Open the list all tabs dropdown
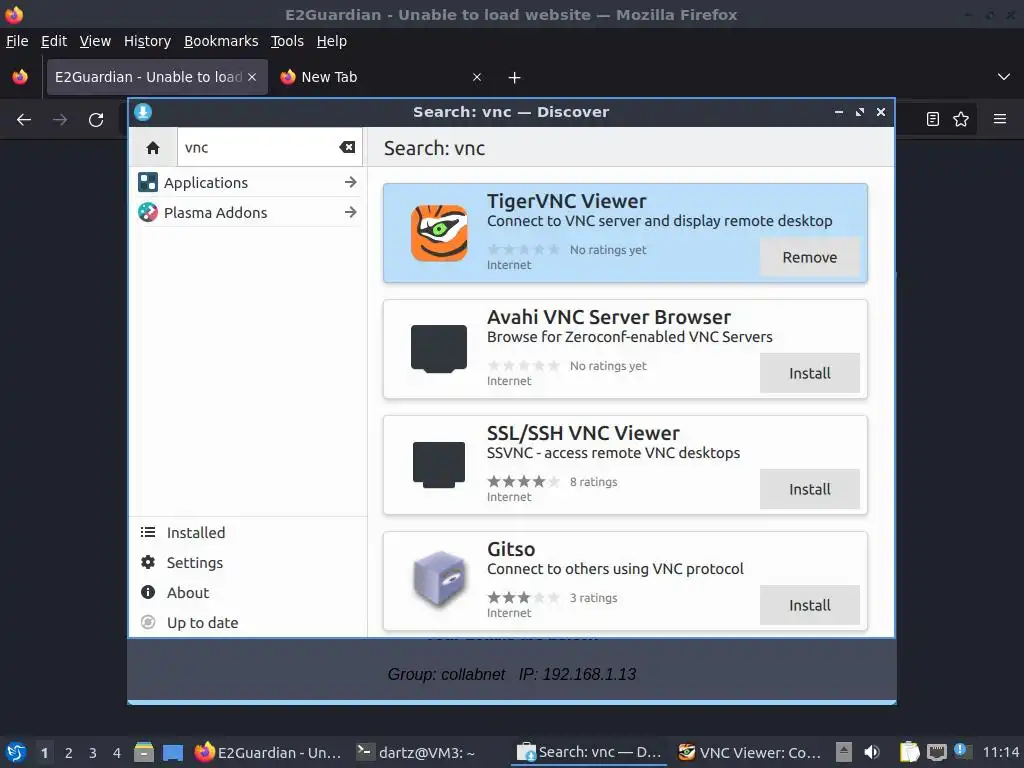 click(1004, 77)
